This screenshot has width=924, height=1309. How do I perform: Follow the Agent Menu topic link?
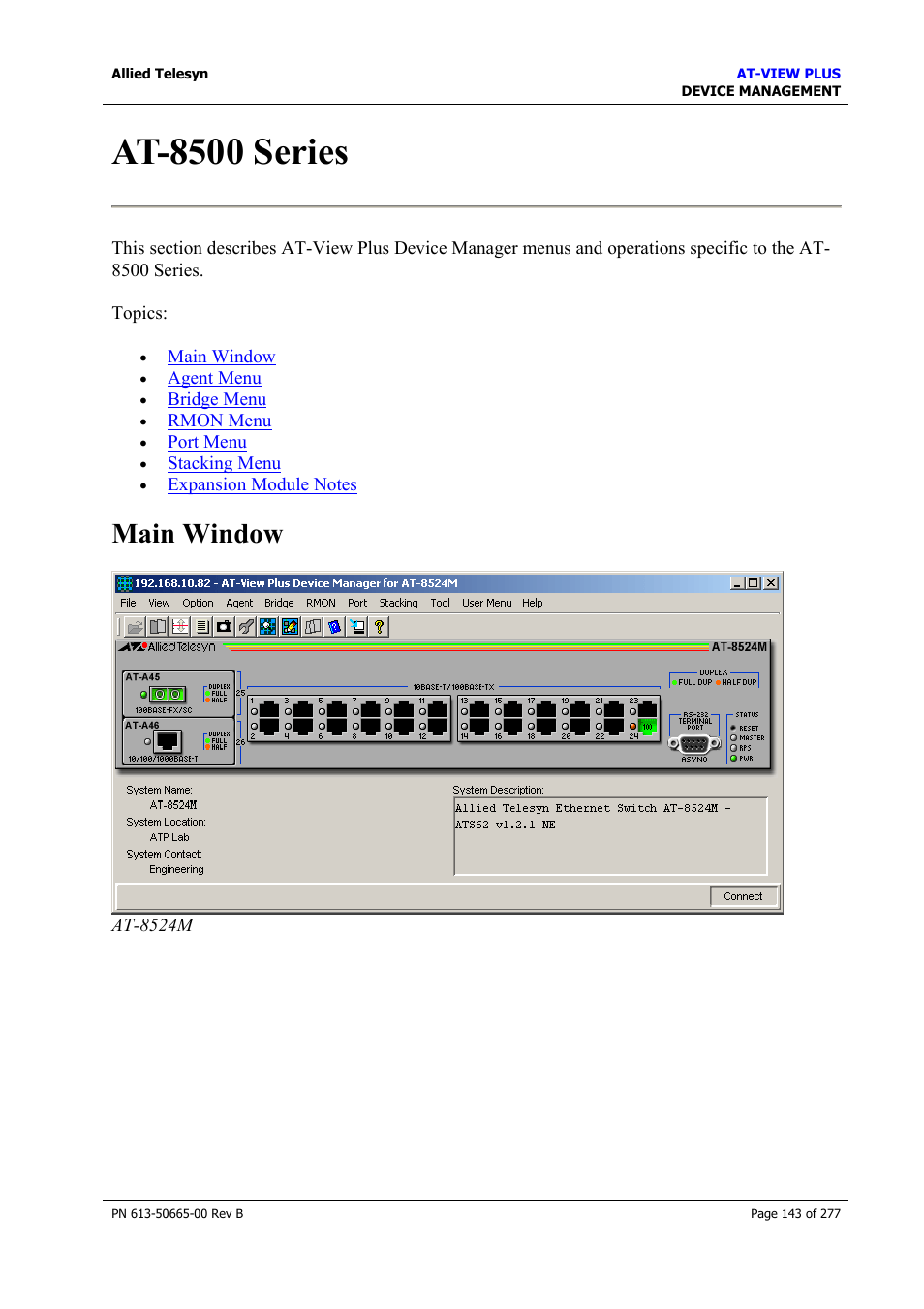pos(214,378)
